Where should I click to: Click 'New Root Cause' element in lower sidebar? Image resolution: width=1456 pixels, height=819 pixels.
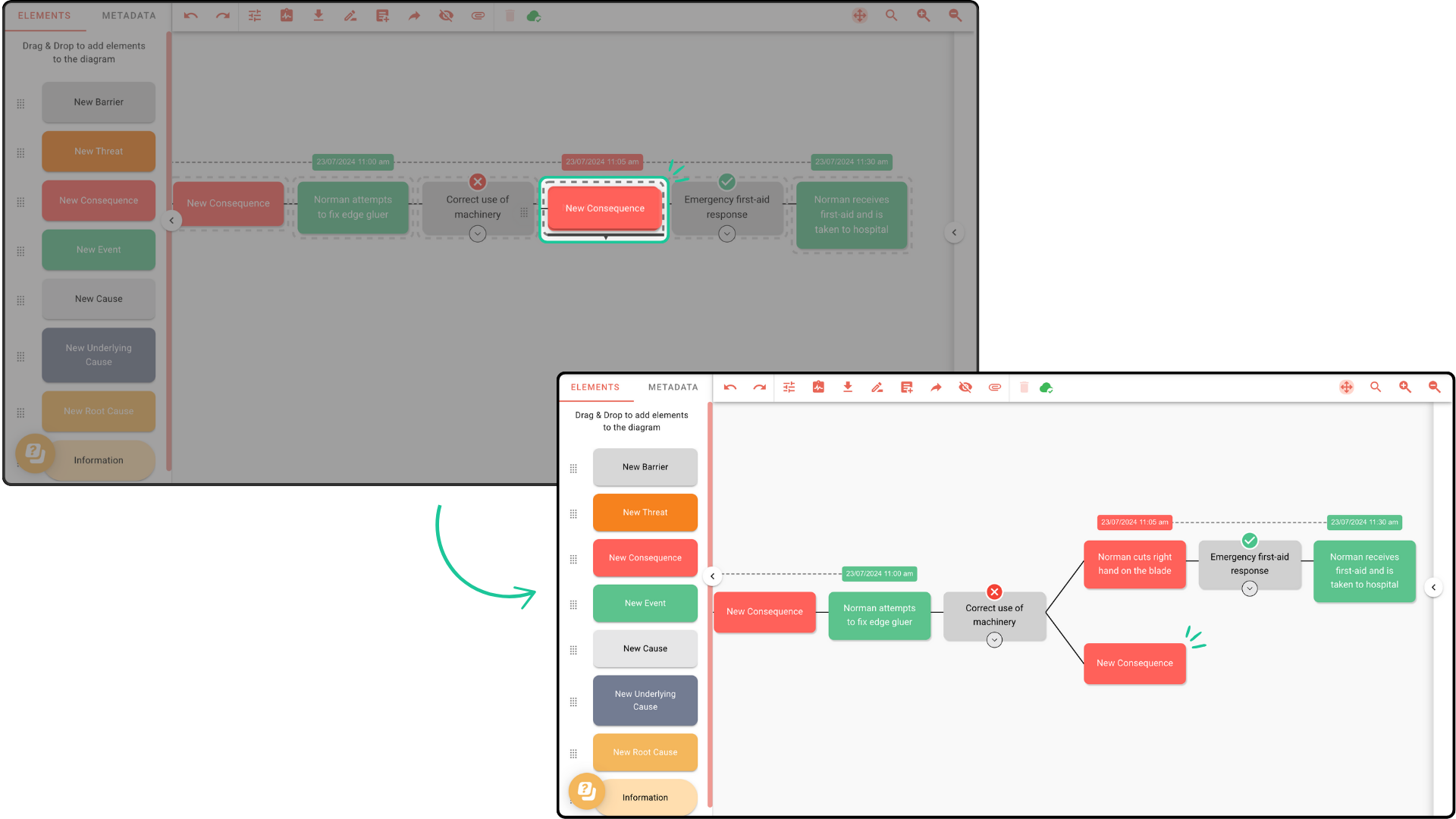click(x=645, y=752)
